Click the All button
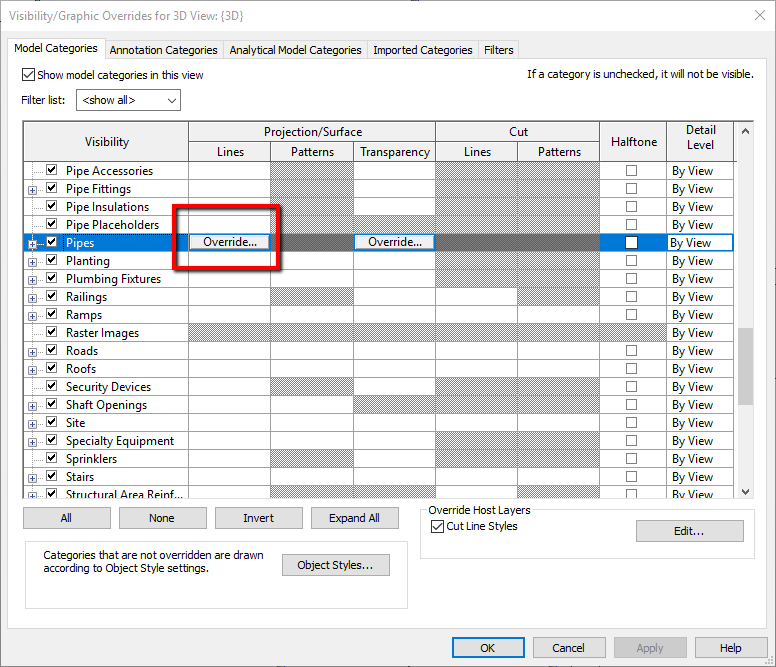Viewport: 776px width, 667px height. 67,518
